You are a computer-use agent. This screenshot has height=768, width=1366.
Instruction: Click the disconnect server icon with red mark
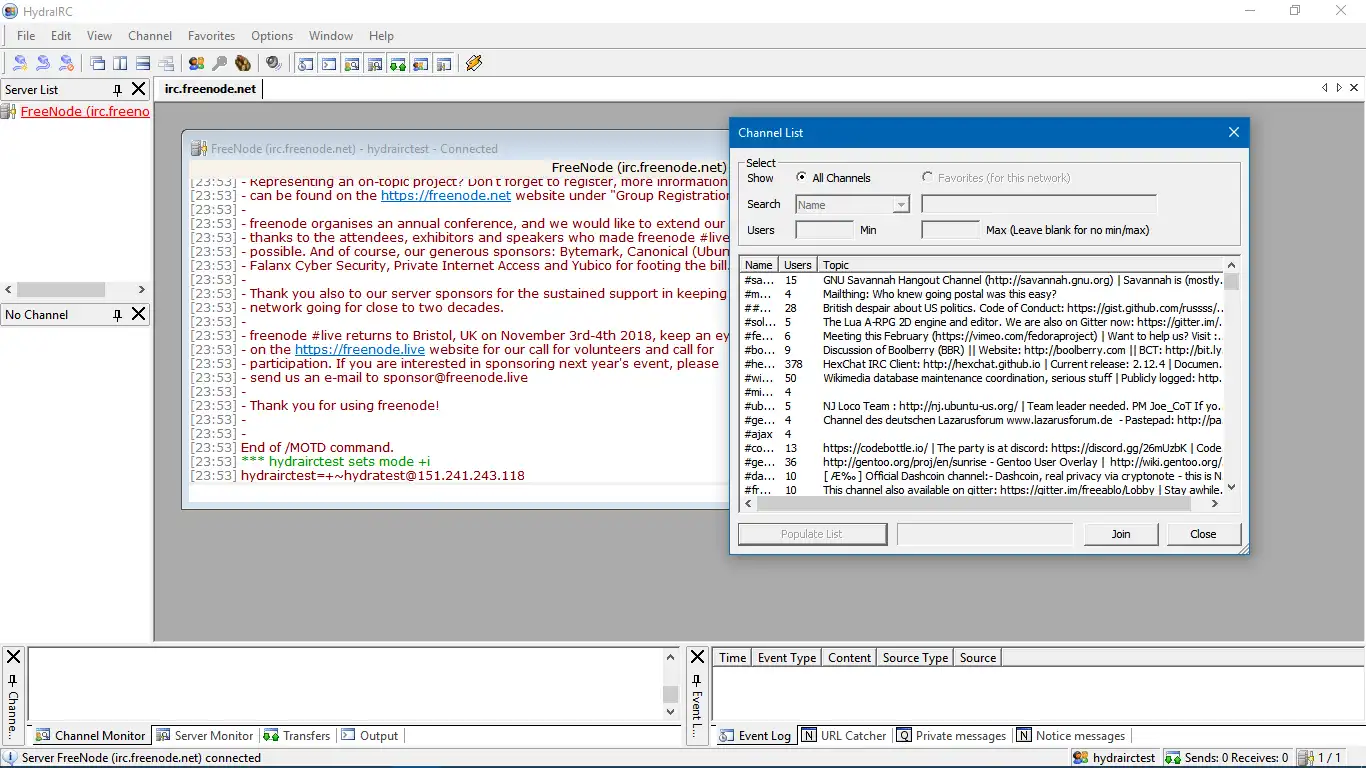(x=66, y=63)
